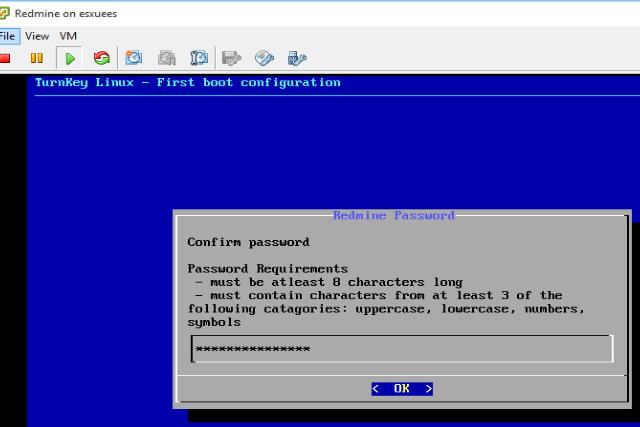The image size is (640, 427).
Task: Click the confirm password input field
Action: (402, 349)
